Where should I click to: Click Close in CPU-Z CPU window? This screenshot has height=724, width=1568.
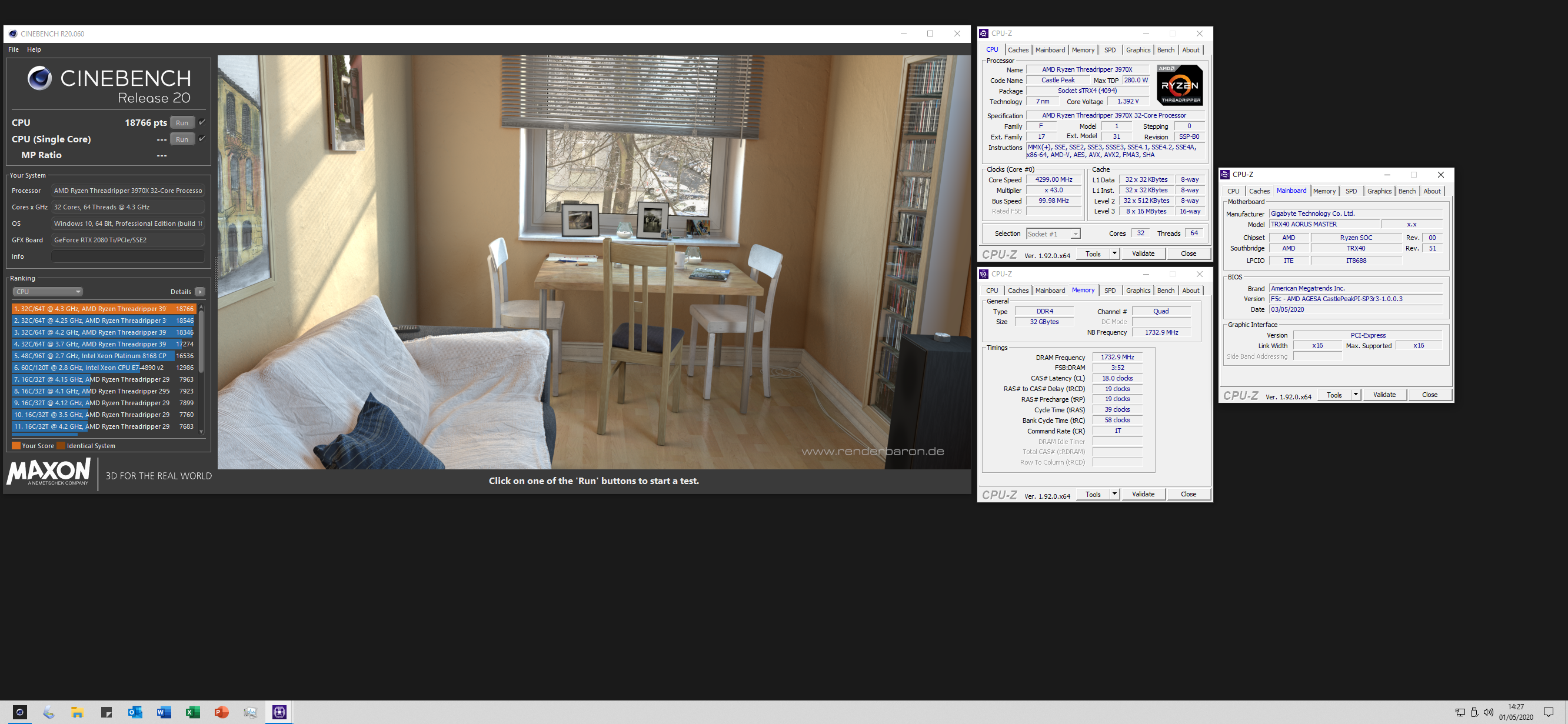click(x=1188, y=253)
